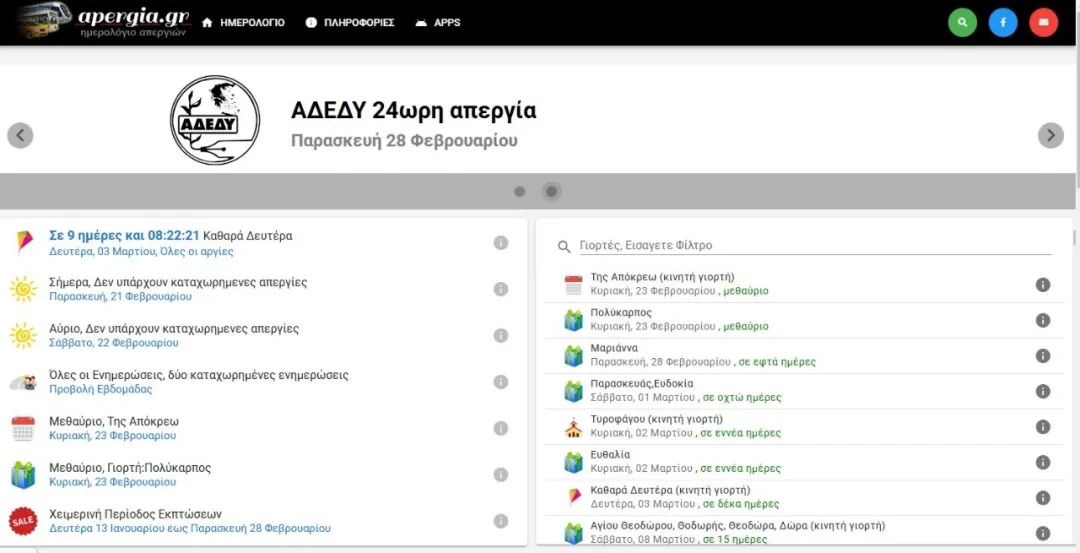1080x553 pixels.
Task: Open the ΑΔΕΔΥ 24ωρη απεργία headline
Action: pos(413,110)
